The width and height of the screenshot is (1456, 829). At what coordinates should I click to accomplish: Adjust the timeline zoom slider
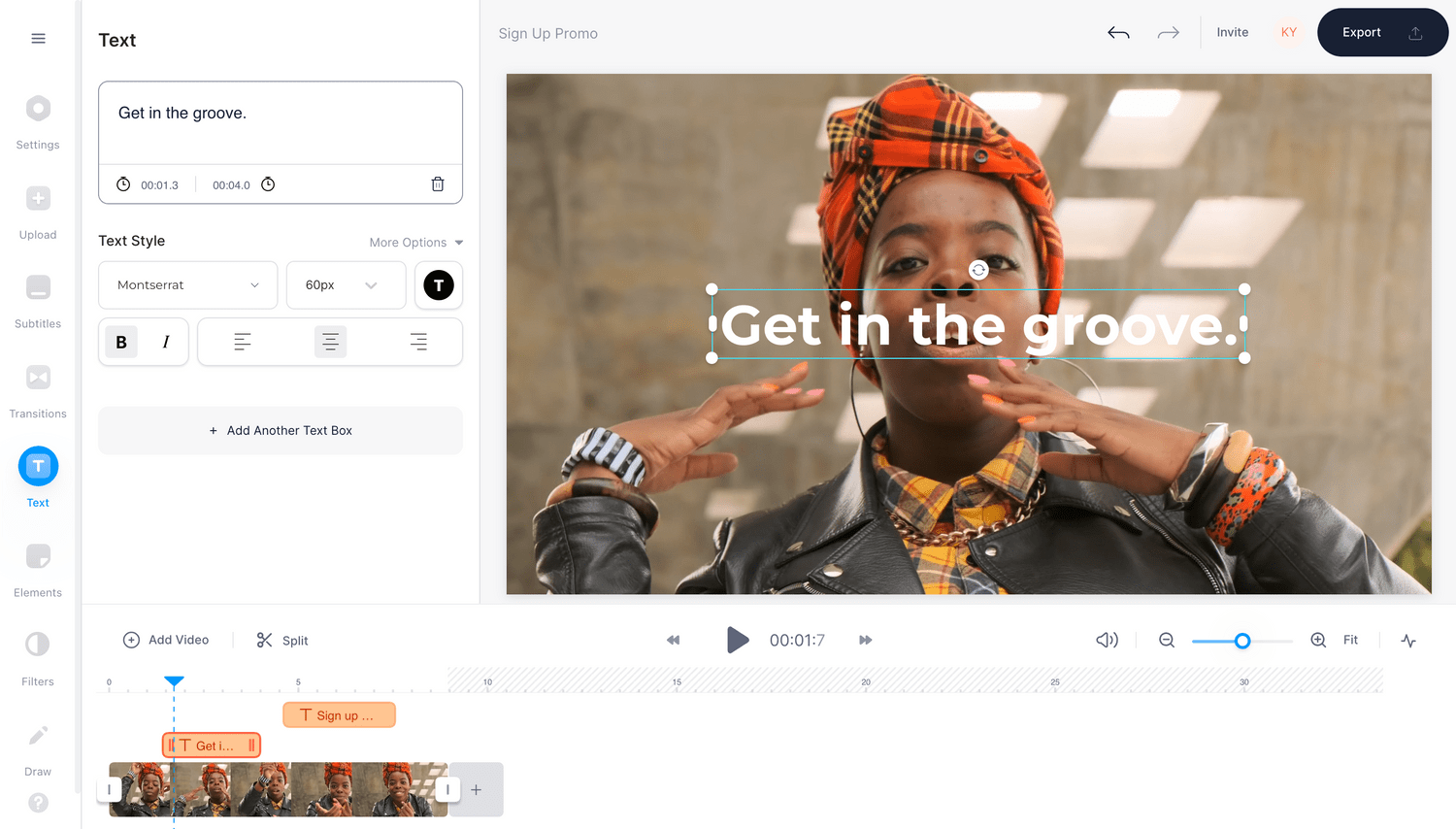click(x=1242, y=641)
